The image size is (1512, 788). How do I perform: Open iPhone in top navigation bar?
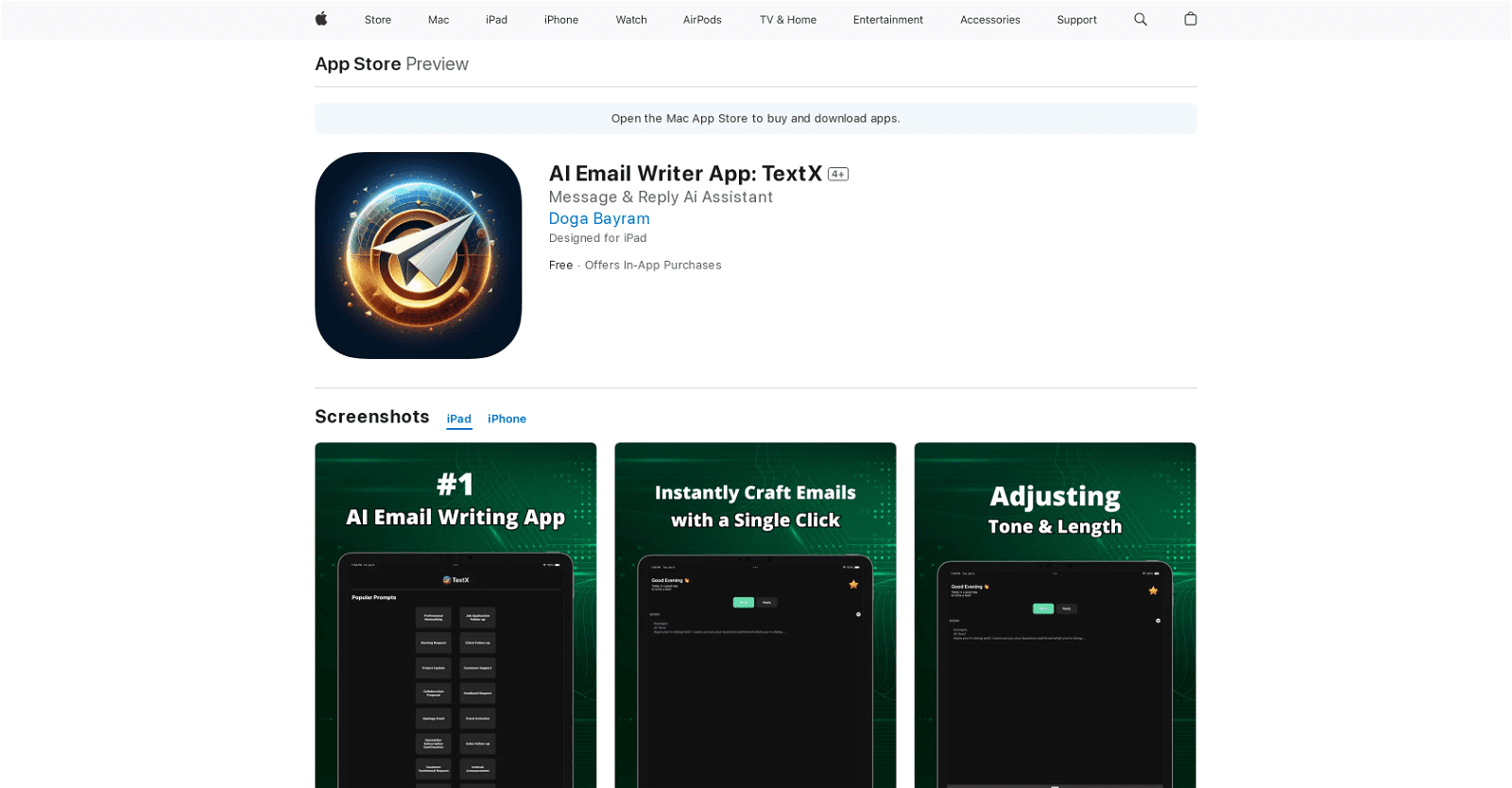click(561, 20)
